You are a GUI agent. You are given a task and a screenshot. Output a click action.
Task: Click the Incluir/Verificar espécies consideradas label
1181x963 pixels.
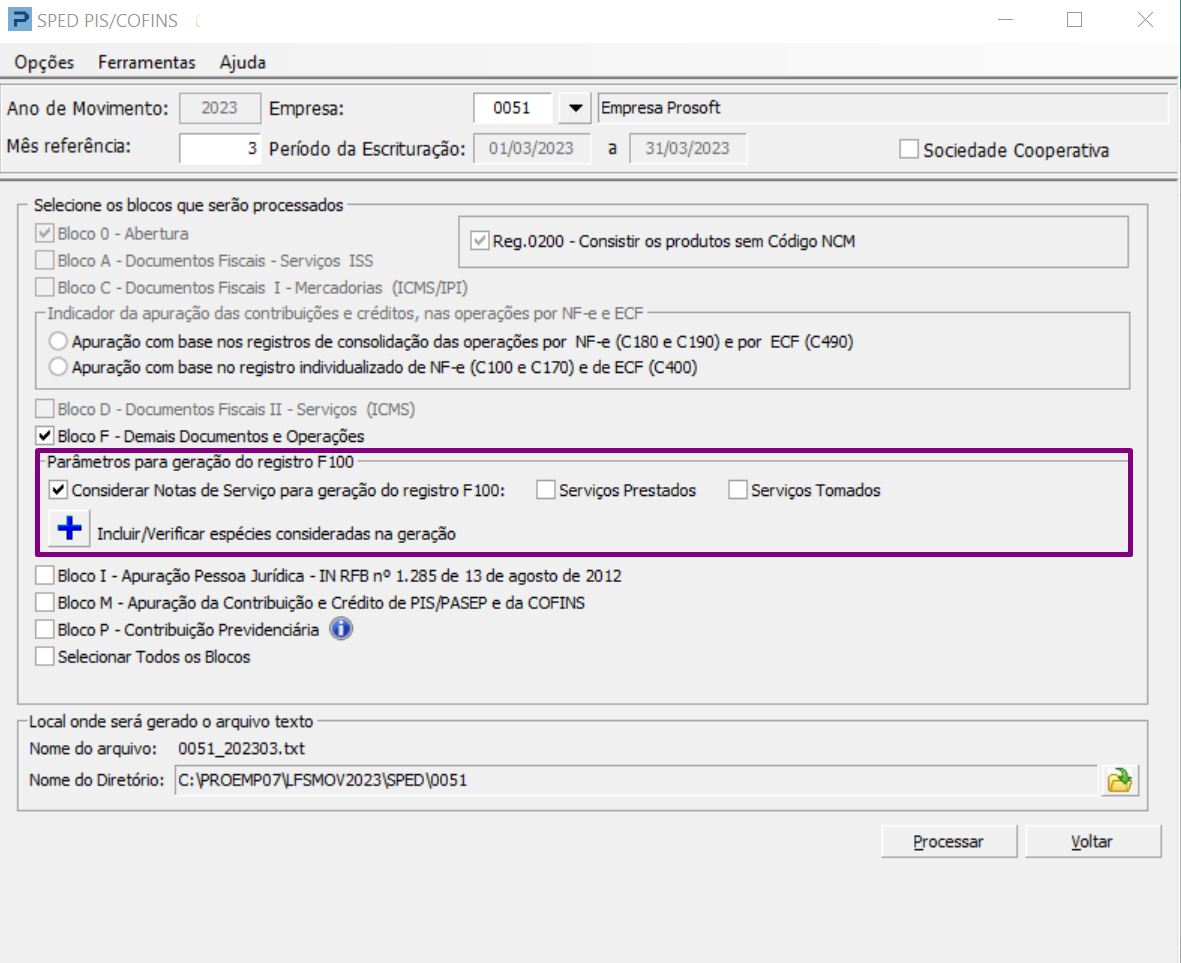(x=276, y=534)
